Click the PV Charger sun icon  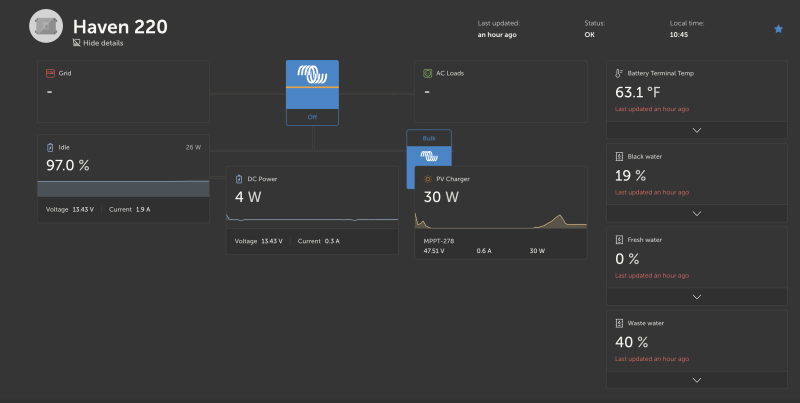point(428,179)
